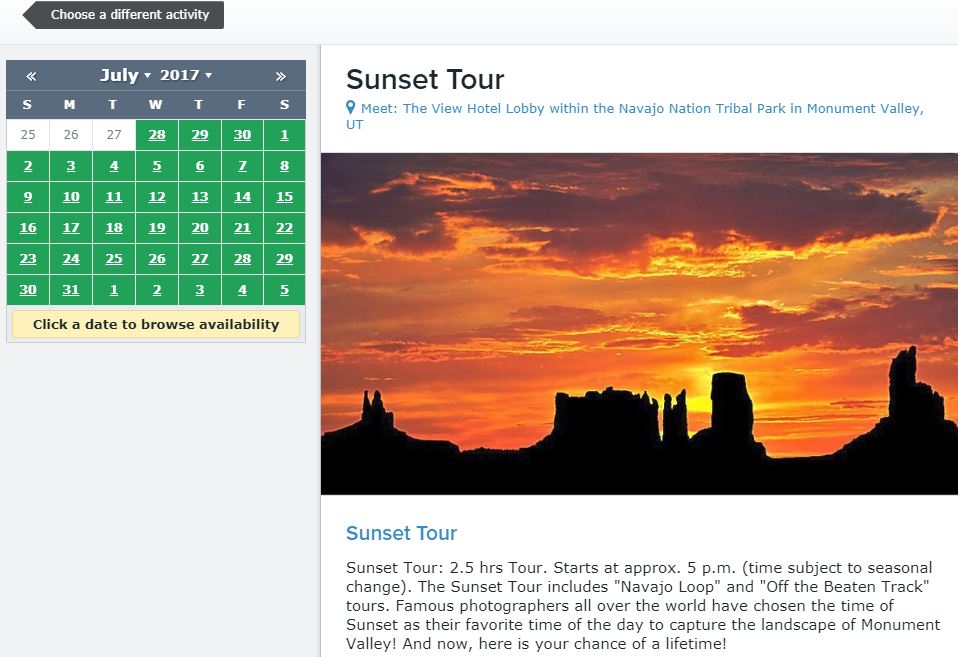Select August 5 in the last row

(285, 290)
